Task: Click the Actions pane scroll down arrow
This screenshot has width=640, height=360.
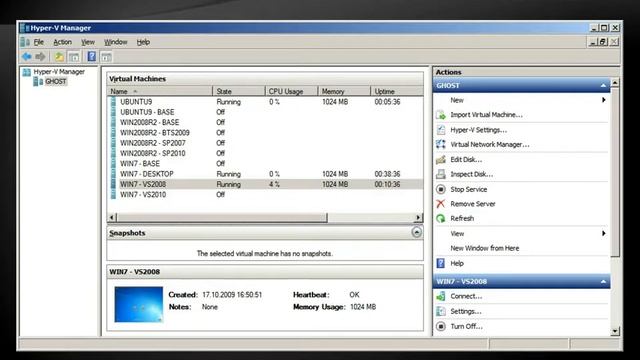Action: 615,331
